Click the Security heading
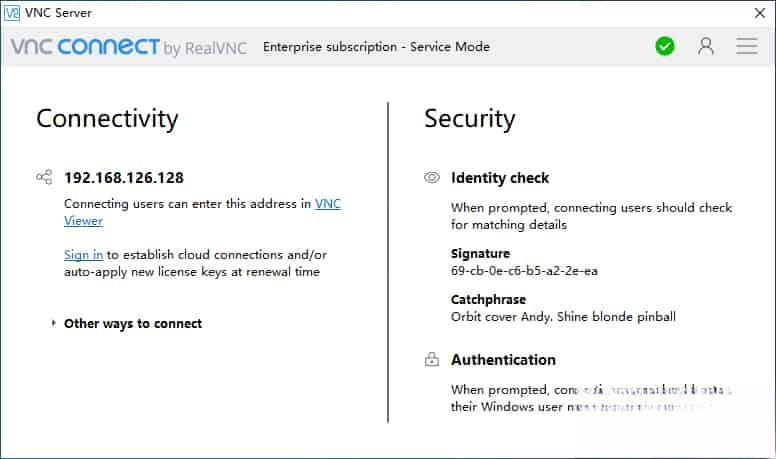 (x=470, y=119)
